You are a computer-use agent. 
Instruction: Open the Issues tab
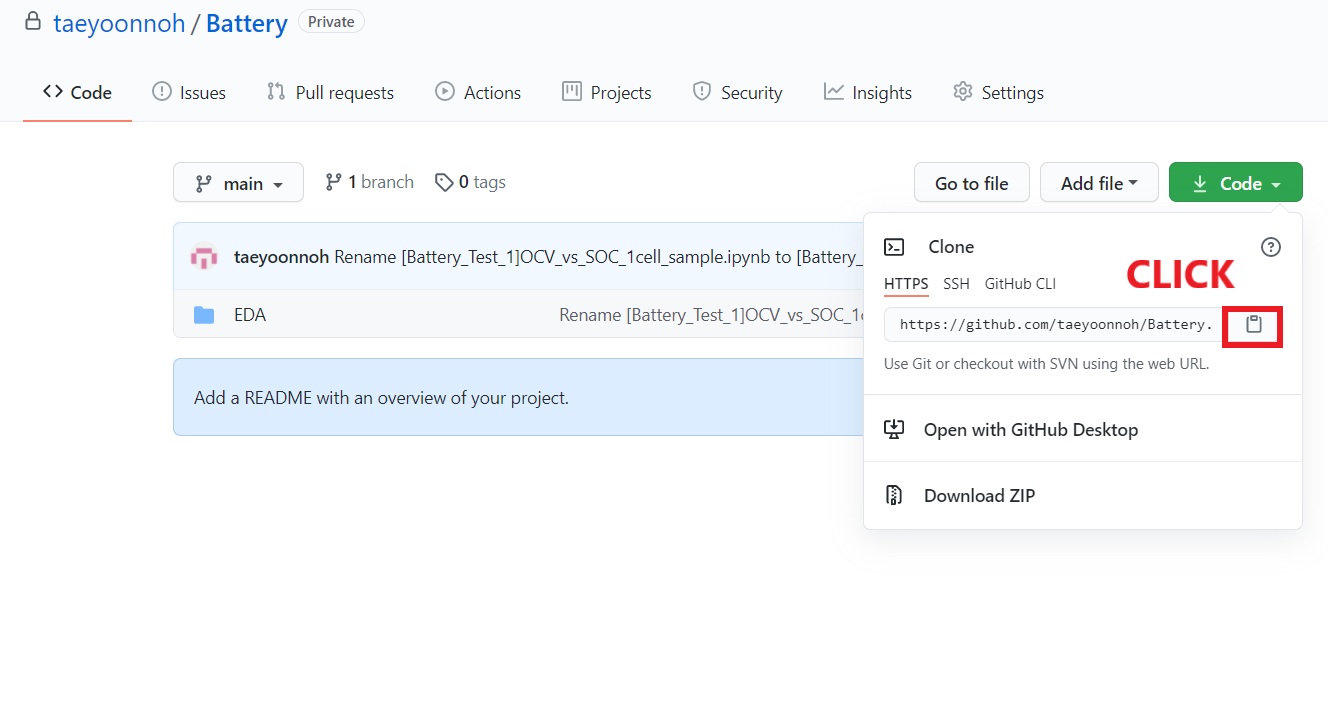[189, 92]
